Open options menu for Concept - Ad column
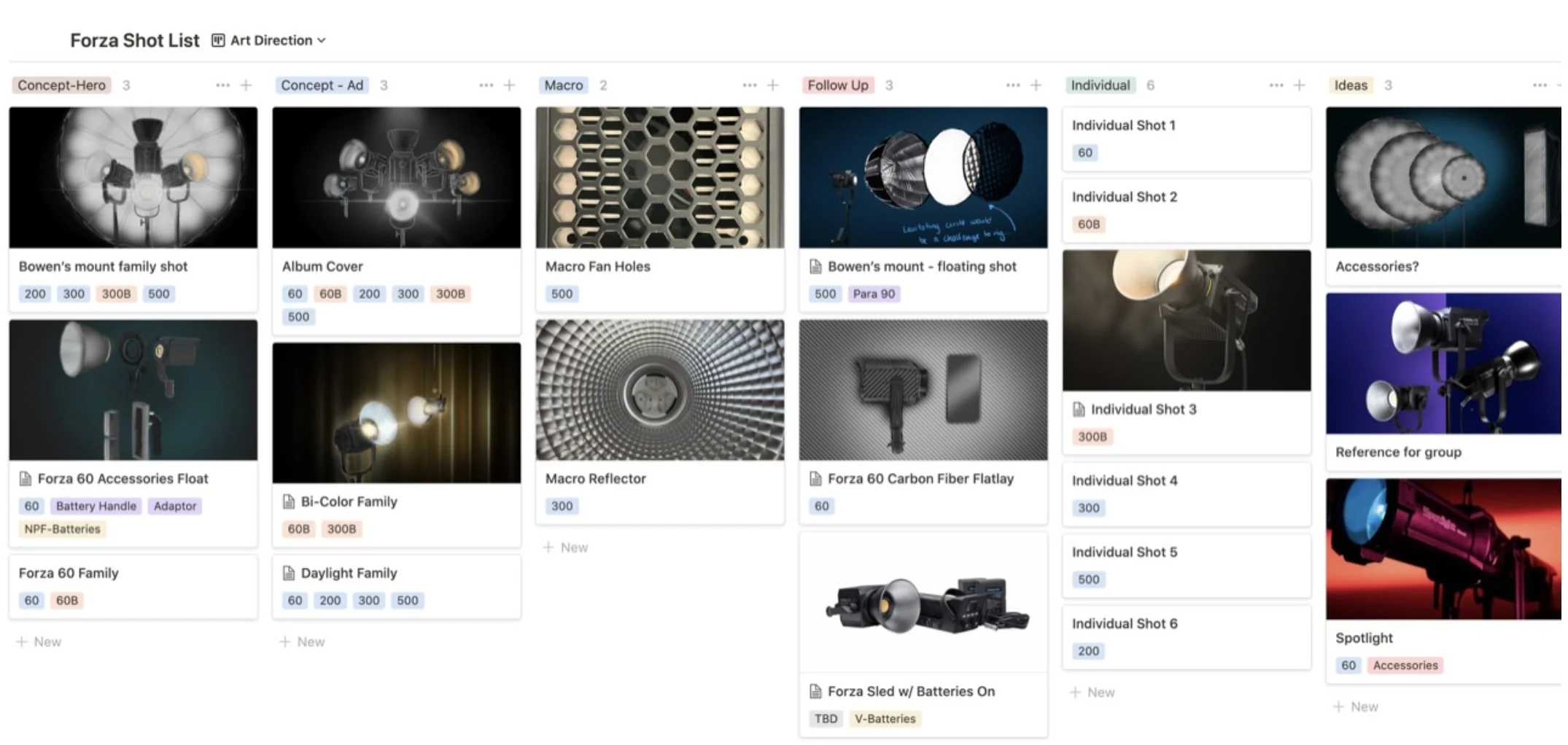 (486, 85)
